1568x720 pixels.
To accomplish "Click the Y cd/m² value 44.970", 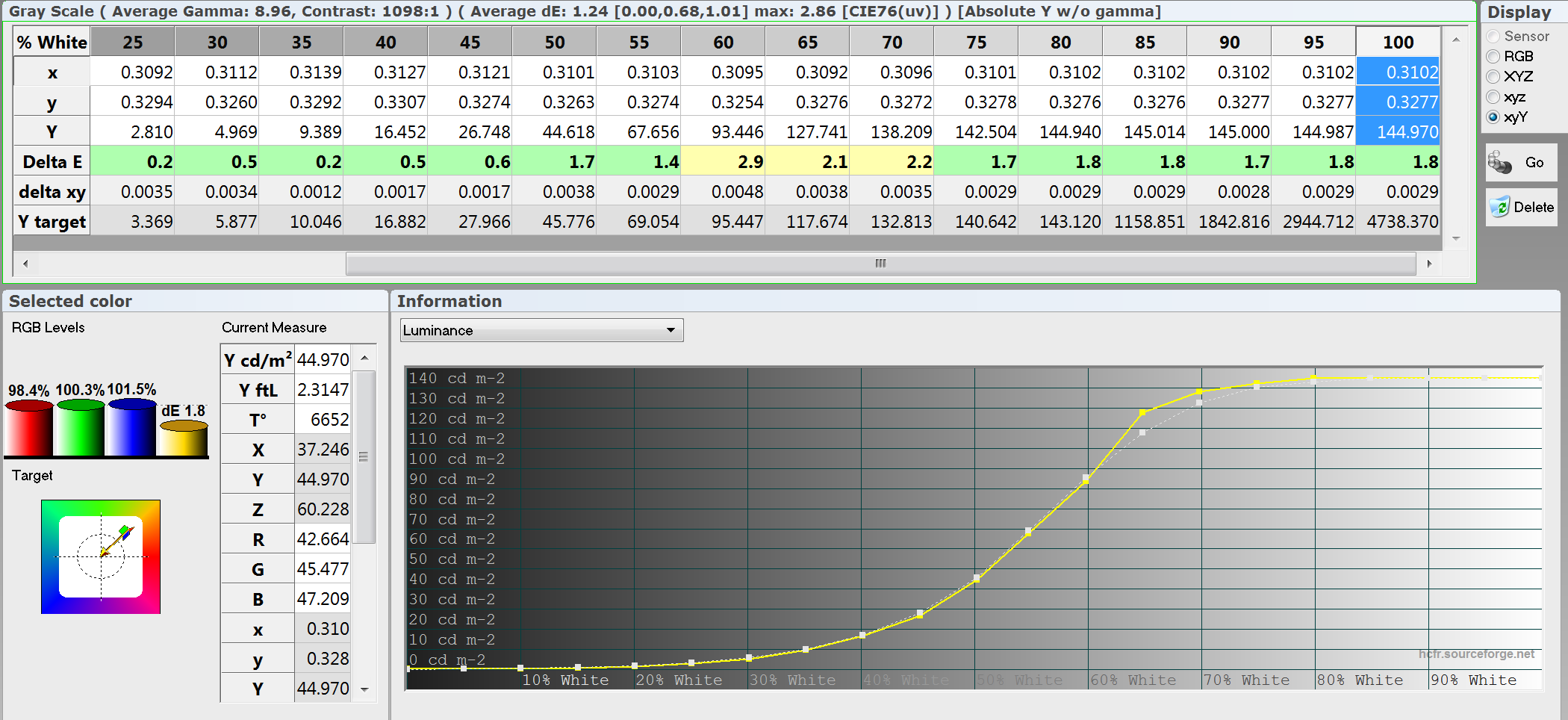I will tap(323, 359).
